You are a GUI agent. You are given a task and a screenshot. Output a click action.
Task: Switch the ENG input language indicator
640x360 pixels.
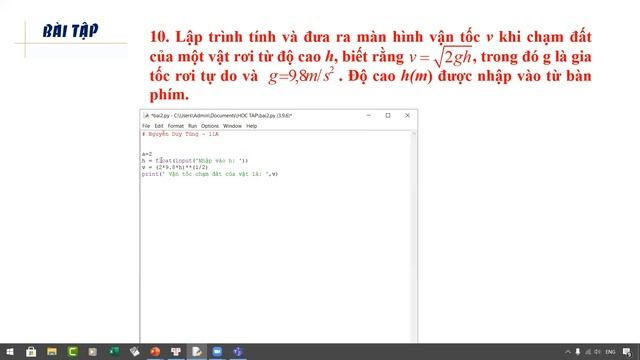tap(610, 351)
